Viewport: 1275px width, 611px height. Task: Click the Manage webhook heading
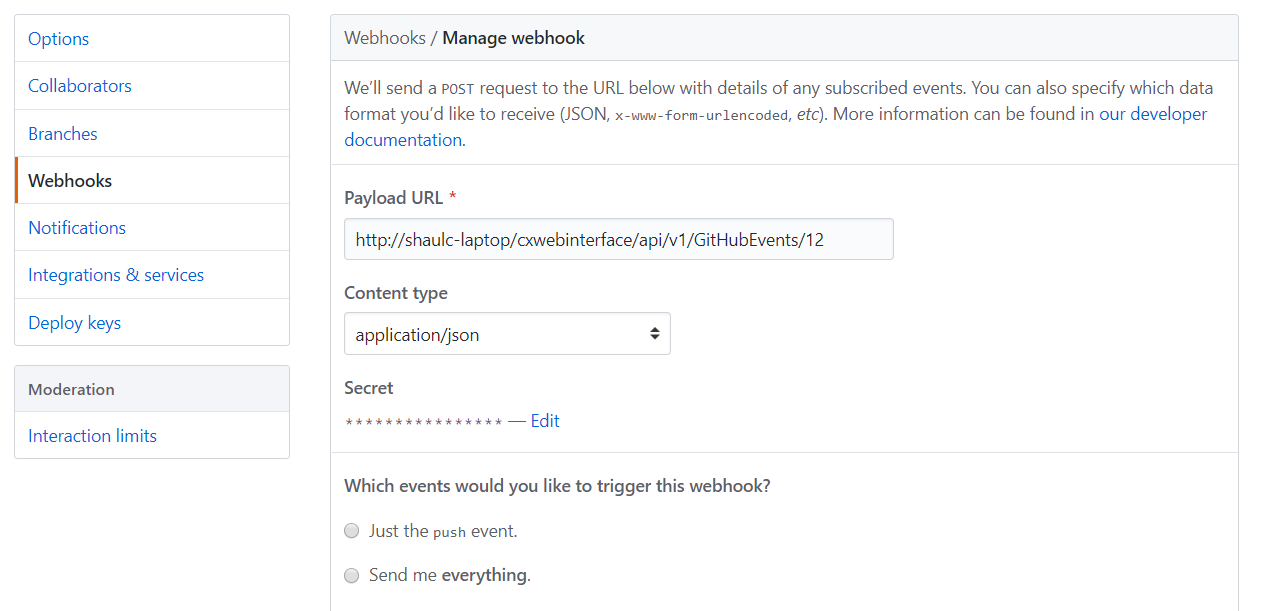[513, 36]
